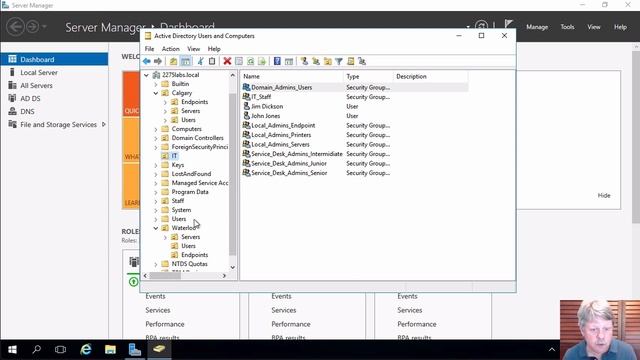The width and height of the screenshot is (640, 360).
Task: Expand File and Storage Services arrow
Action: coord(104,124)
